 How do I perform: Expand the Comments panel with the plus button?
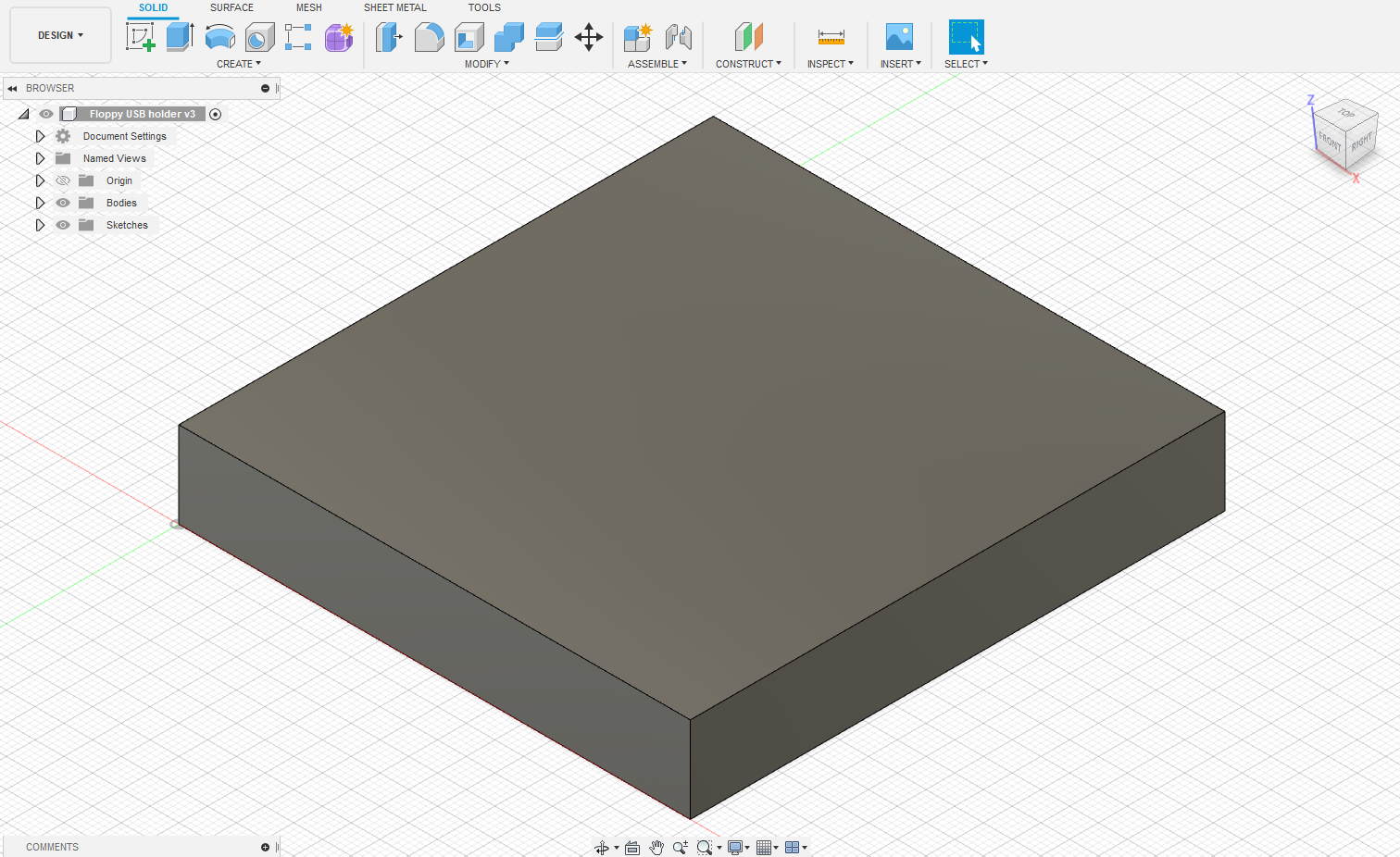pyautogui.click(x=265, y=848)
